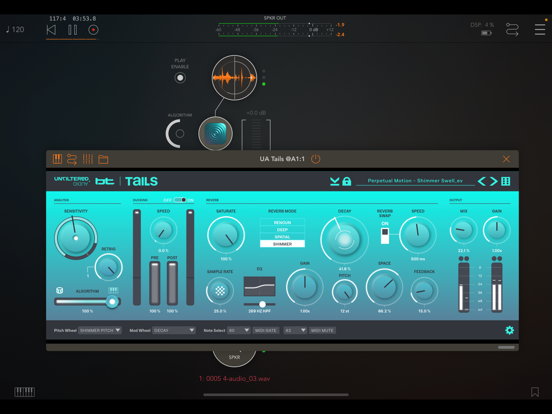Click the Pitch knob showing 12 st

pos(345,292)
